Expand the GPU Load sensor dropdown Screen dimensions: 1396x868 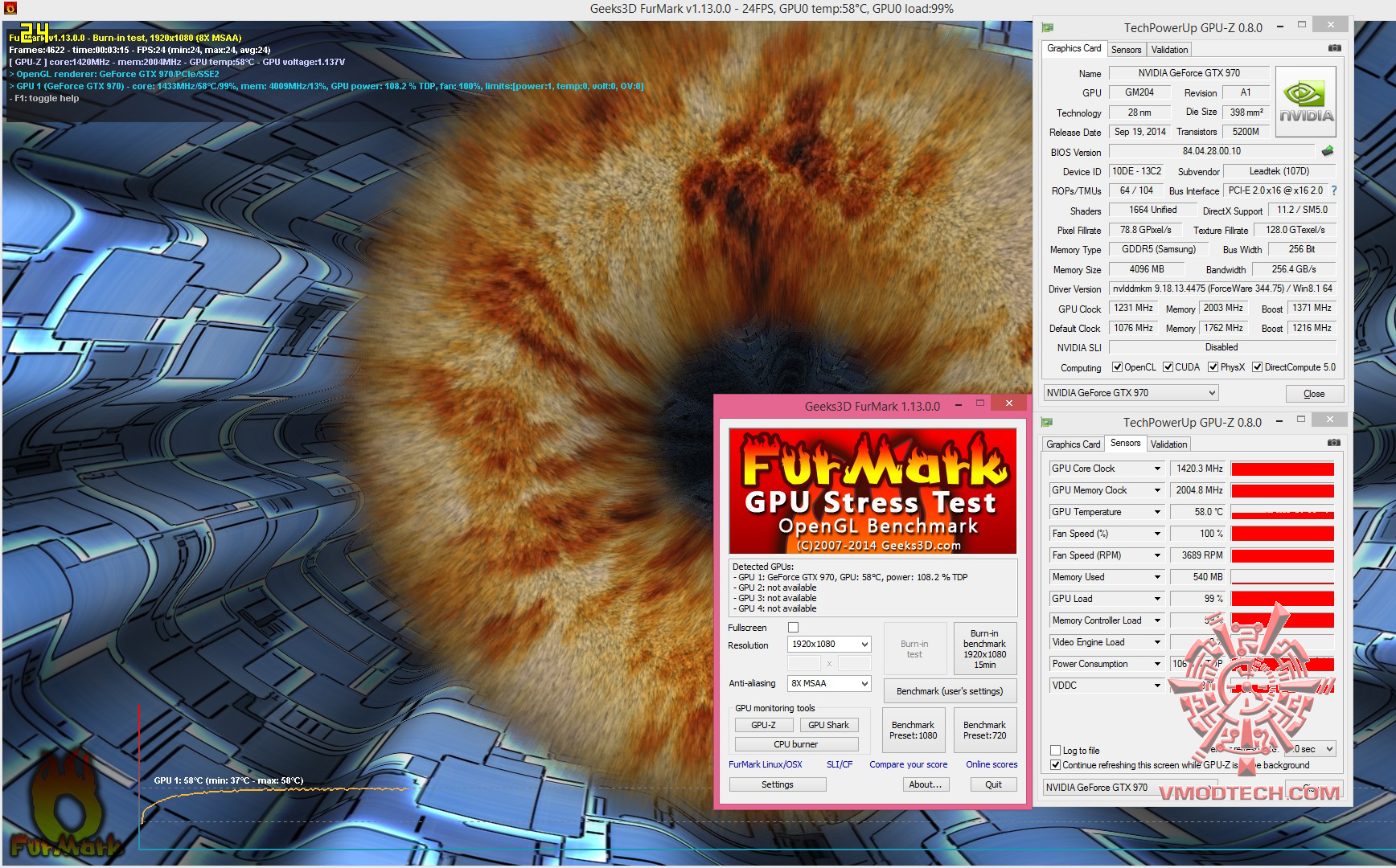point(1157,599)
